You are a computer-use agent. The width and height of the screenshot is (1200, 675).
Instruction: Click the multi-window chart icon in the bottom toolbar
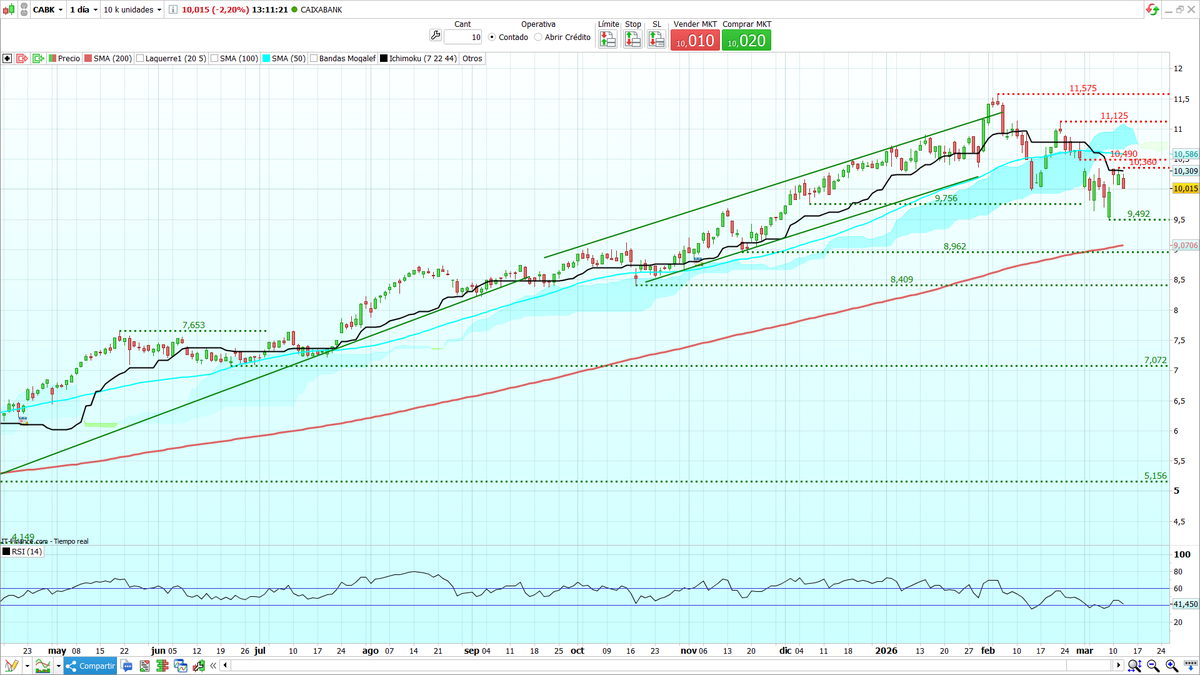[x=180, y=666]
